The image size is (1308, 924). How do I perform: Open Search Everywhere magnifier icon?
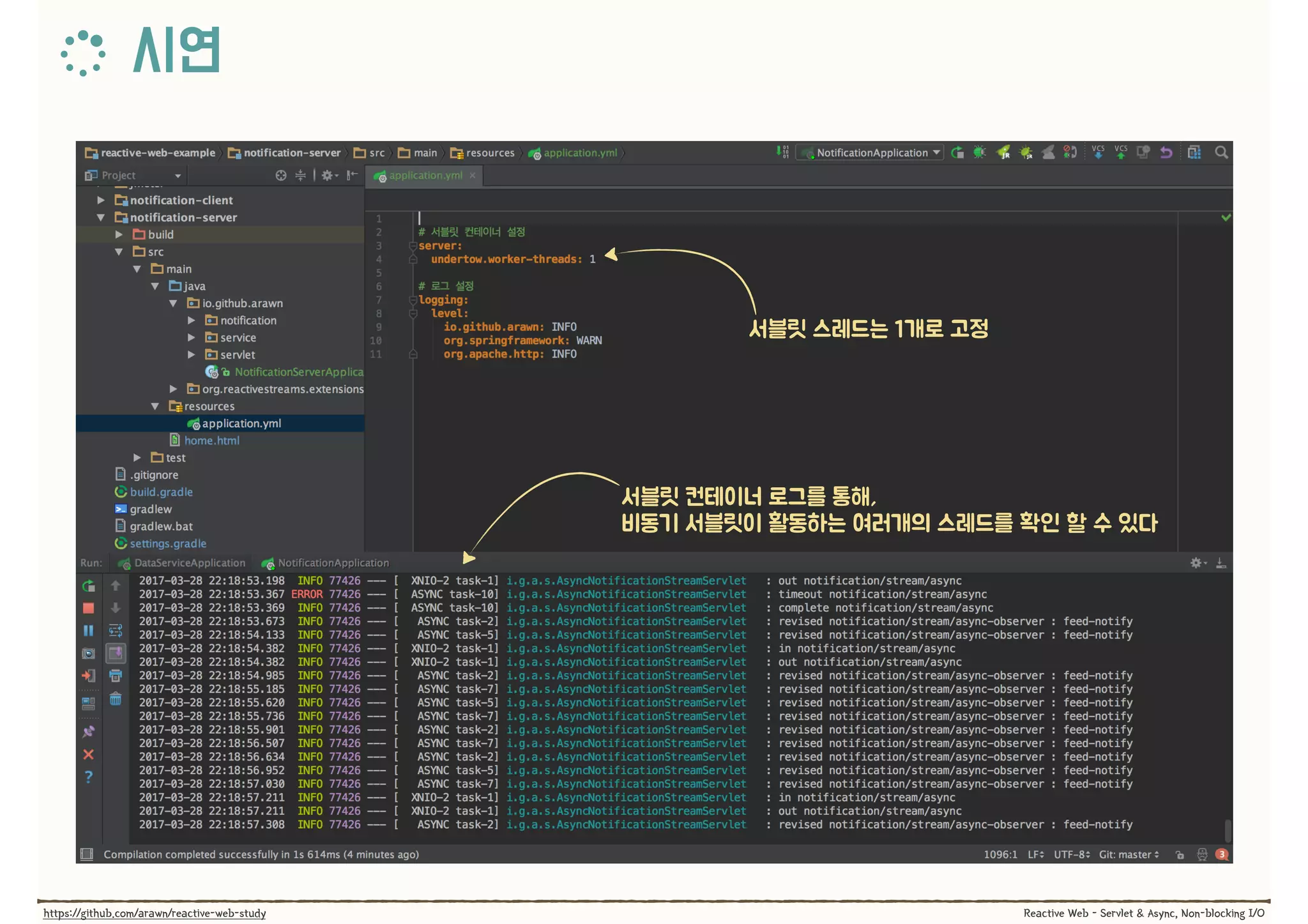tap(1221, 153)
